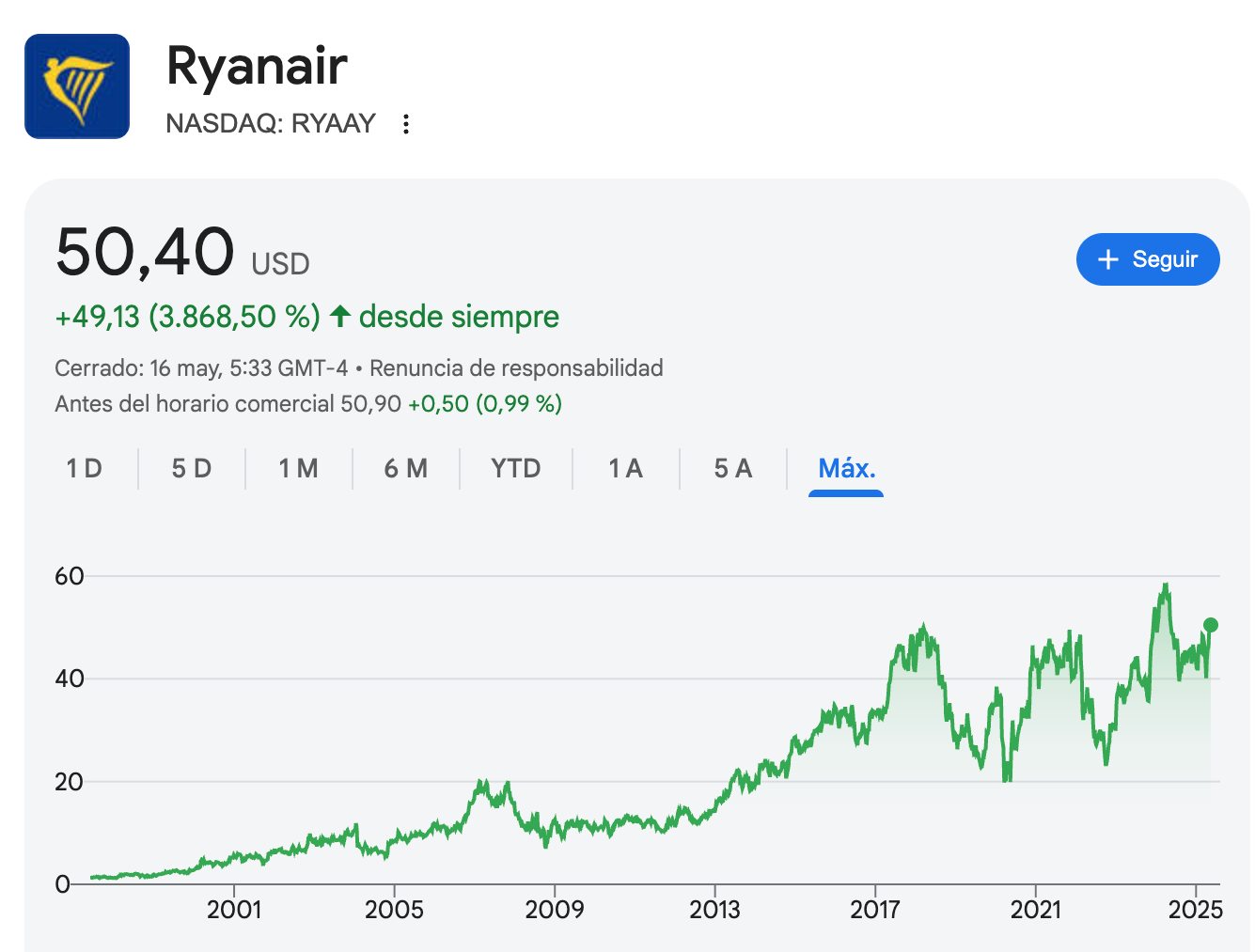
Task: Select the Máx. range tab
Action: tap(846, 468)
